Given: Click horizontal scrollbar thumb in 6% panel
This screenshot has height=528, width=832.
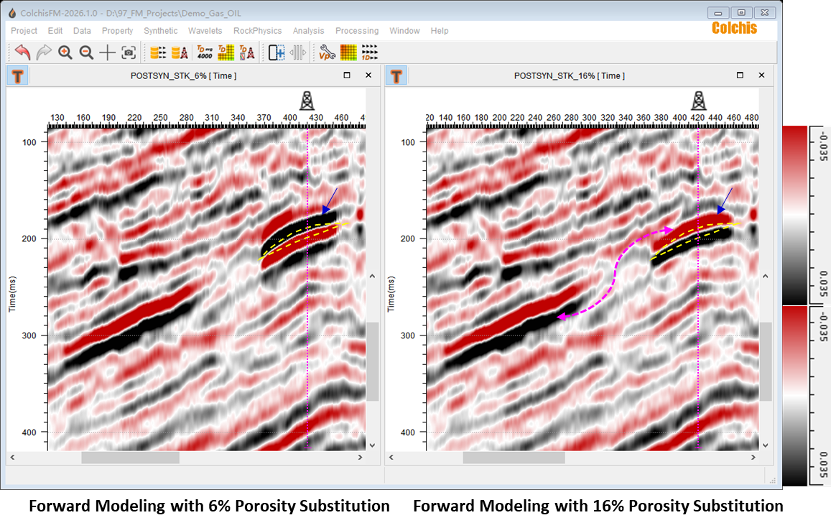Looking at the screenshot, I should [x=130, y=457].
